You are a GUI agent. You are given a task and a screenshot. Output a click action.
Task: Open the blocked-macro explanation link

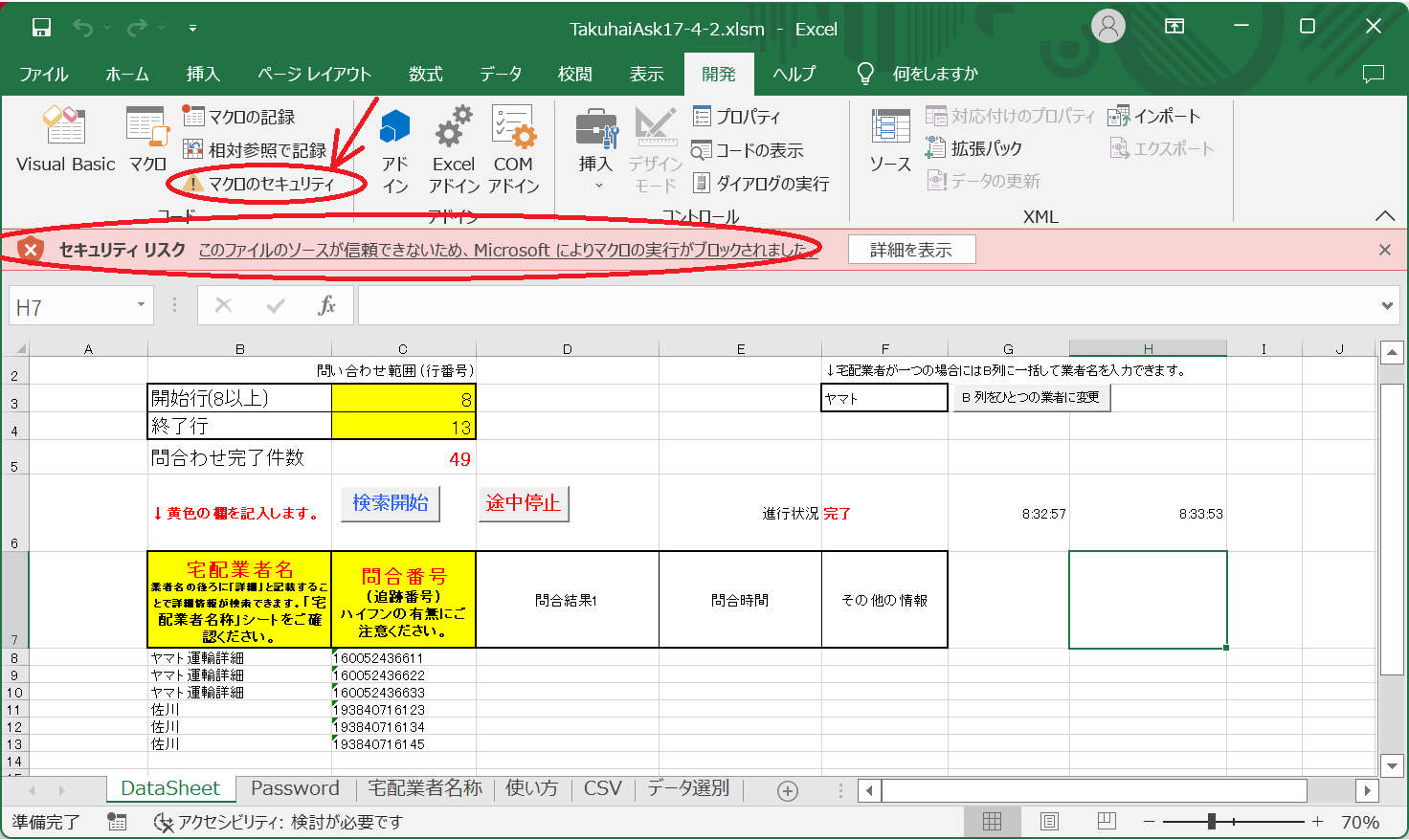509,250
